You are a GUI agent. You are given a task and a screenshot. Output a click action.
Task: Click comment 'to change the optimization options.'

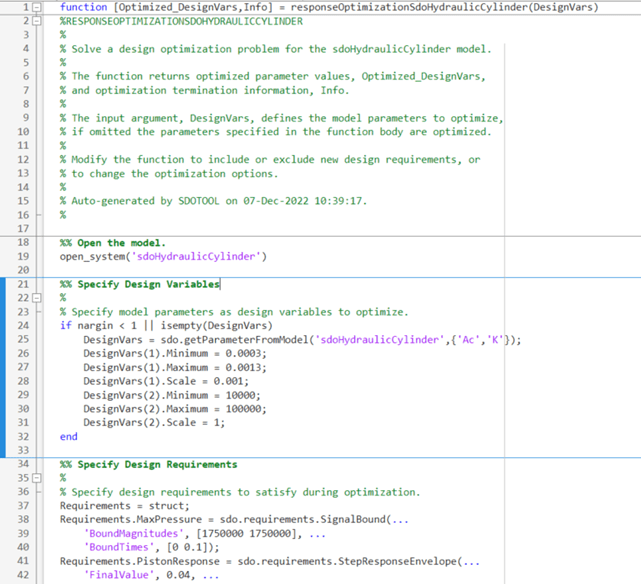(x=169, y=174)
